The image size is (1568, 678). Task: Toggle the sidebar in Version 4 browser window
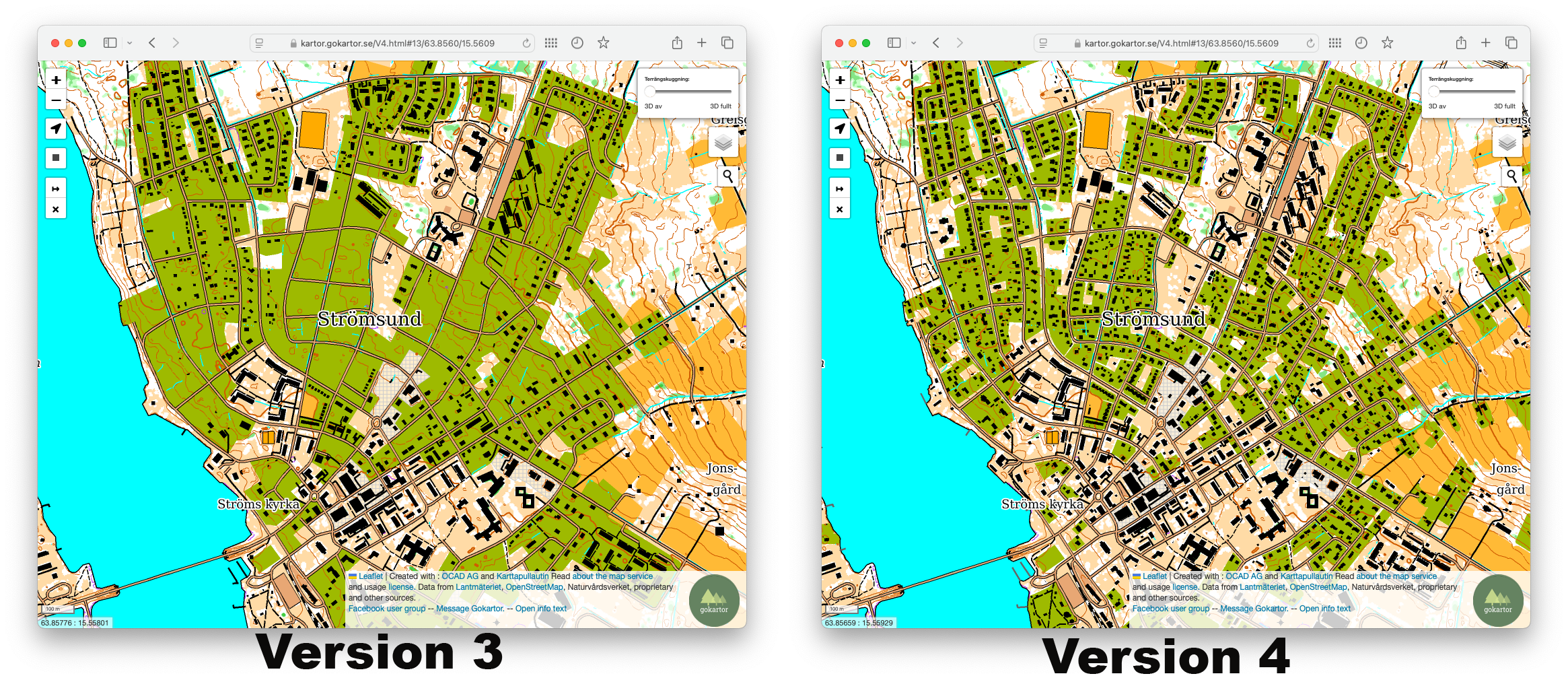click(894, 42)
